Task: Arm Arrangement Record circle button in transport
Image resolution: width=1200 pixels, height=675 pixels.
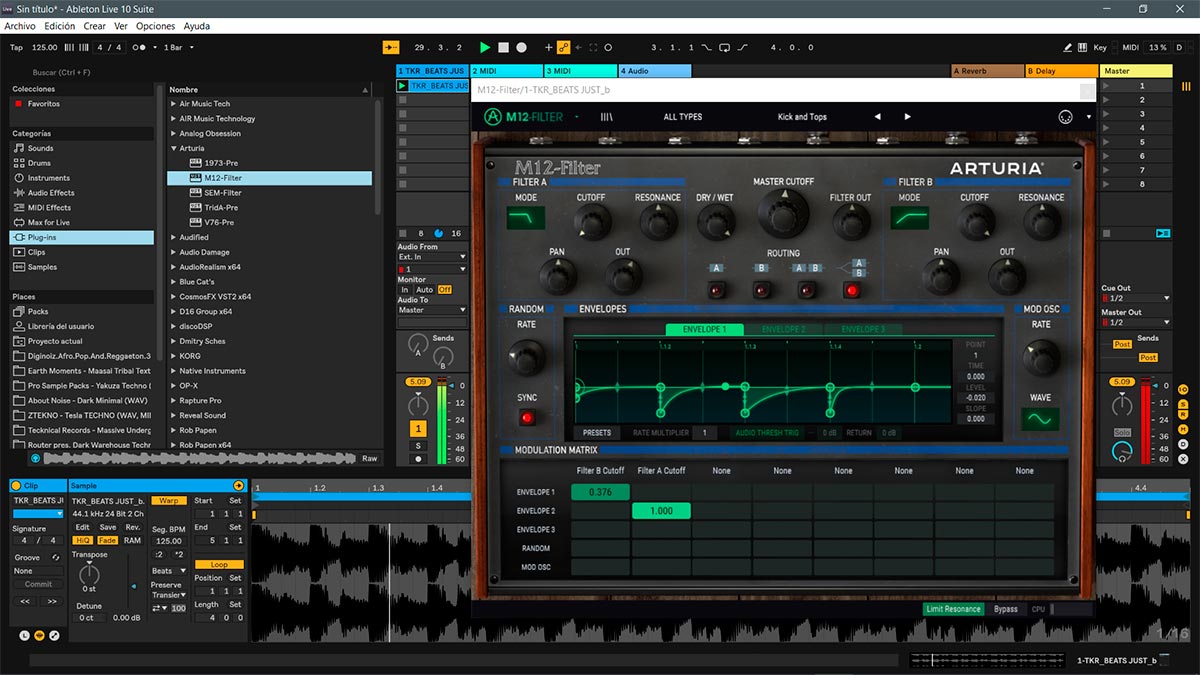Action: pyautogui.click(x=522, y=47)
